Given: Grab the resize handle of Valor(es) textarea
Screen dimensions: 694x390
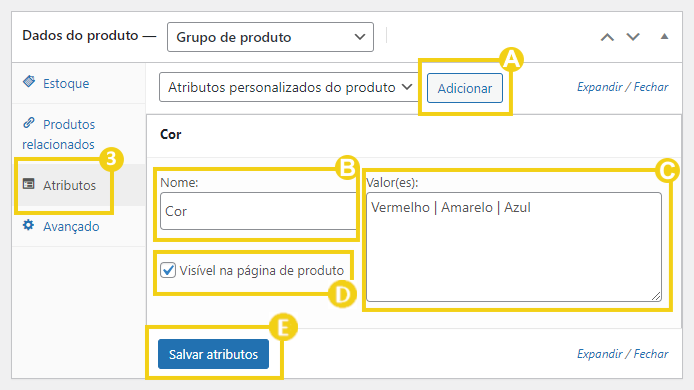Looking at the screenshot, I should coord(656,296).
